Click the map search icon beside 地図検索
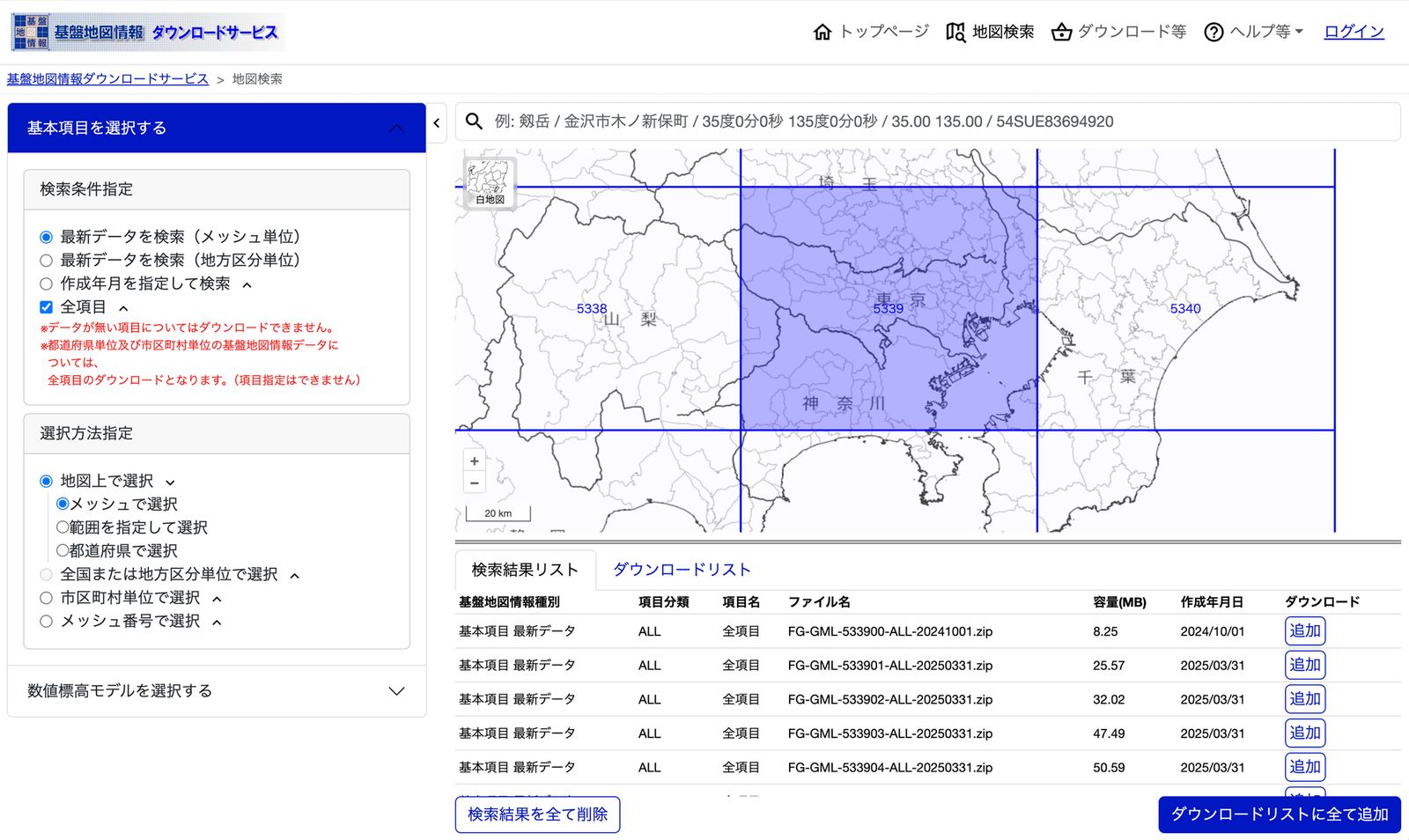This screenshot has height=840, width=1409. [955, 32]
